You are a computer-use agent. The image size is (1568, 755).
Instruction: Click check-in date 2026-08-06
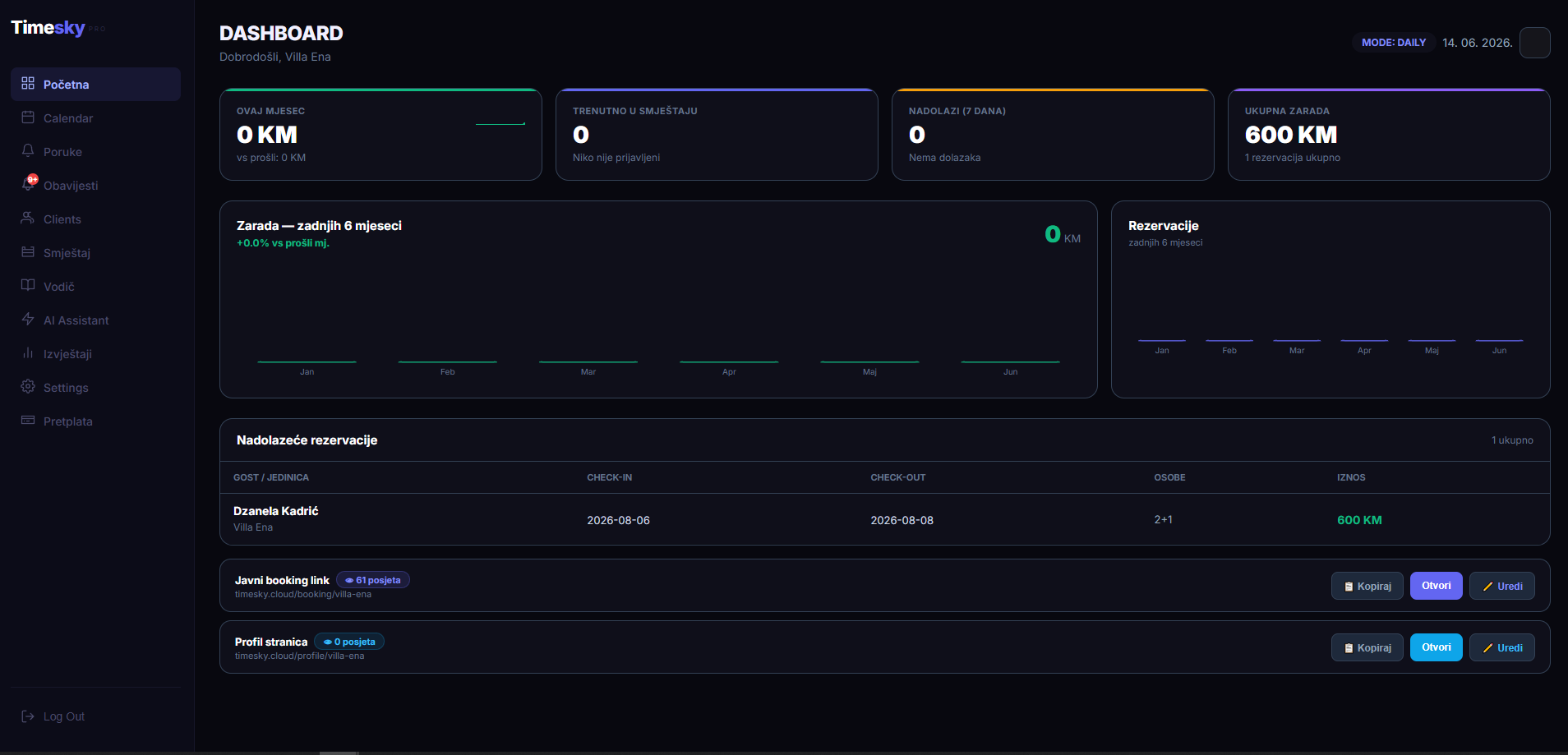(618, 520)
